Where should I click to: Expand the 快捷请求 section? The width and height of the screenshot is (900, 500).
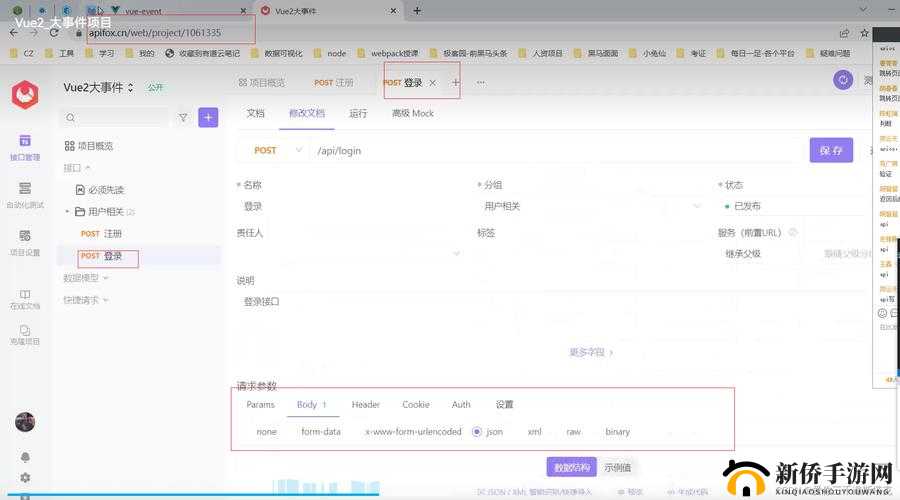click(86, 300)
